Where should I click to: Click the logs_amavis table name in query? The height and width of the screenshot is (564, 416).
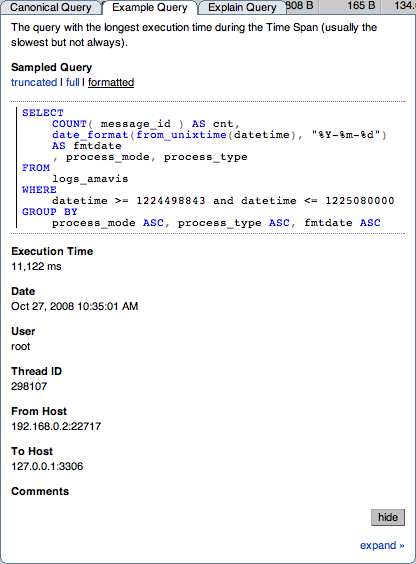pyautogui.click(x=90, y=179)
